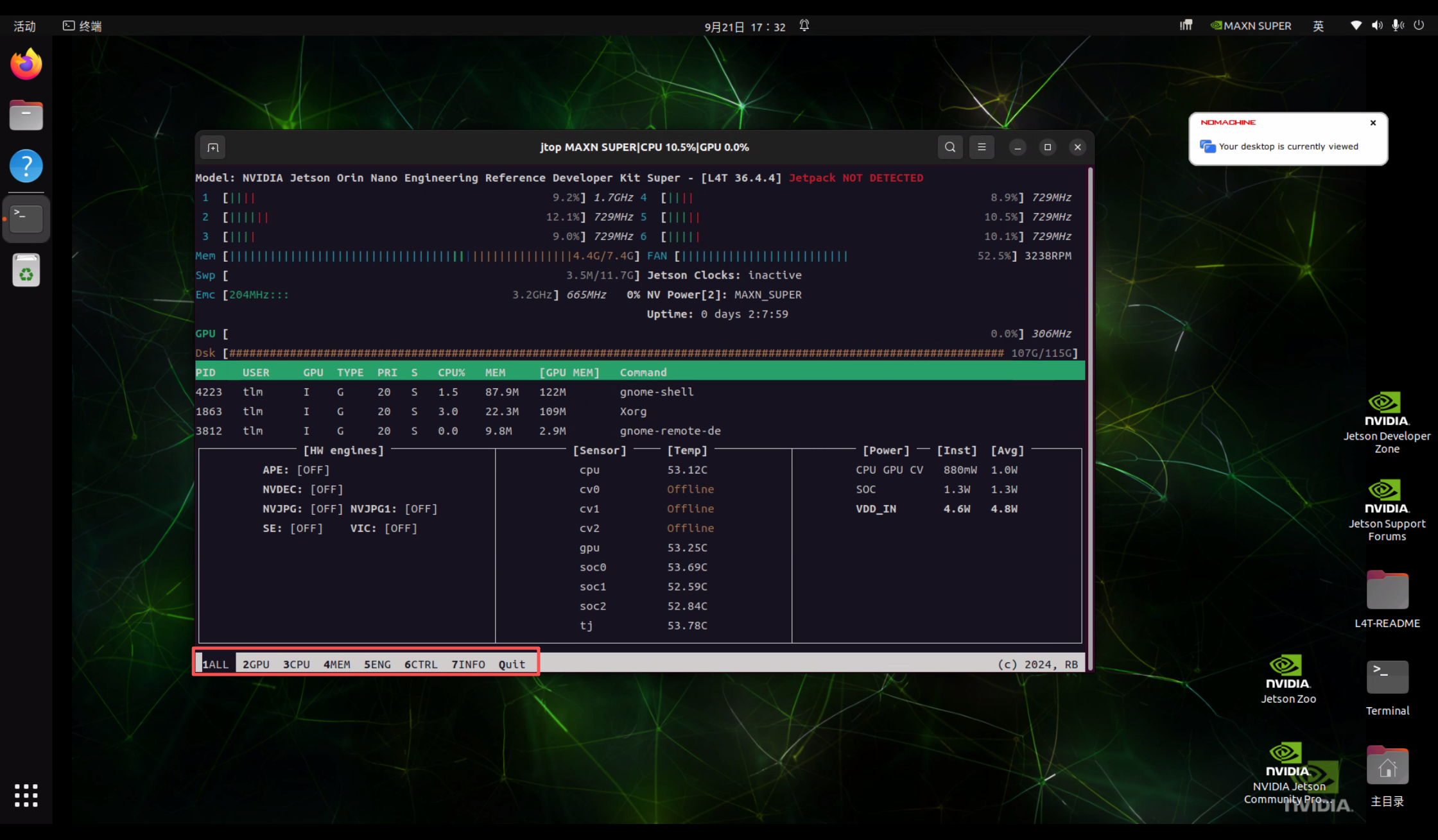Open the Files manager in dock
The height and width of the screenshot is (840, 1438).
(26, 116)
